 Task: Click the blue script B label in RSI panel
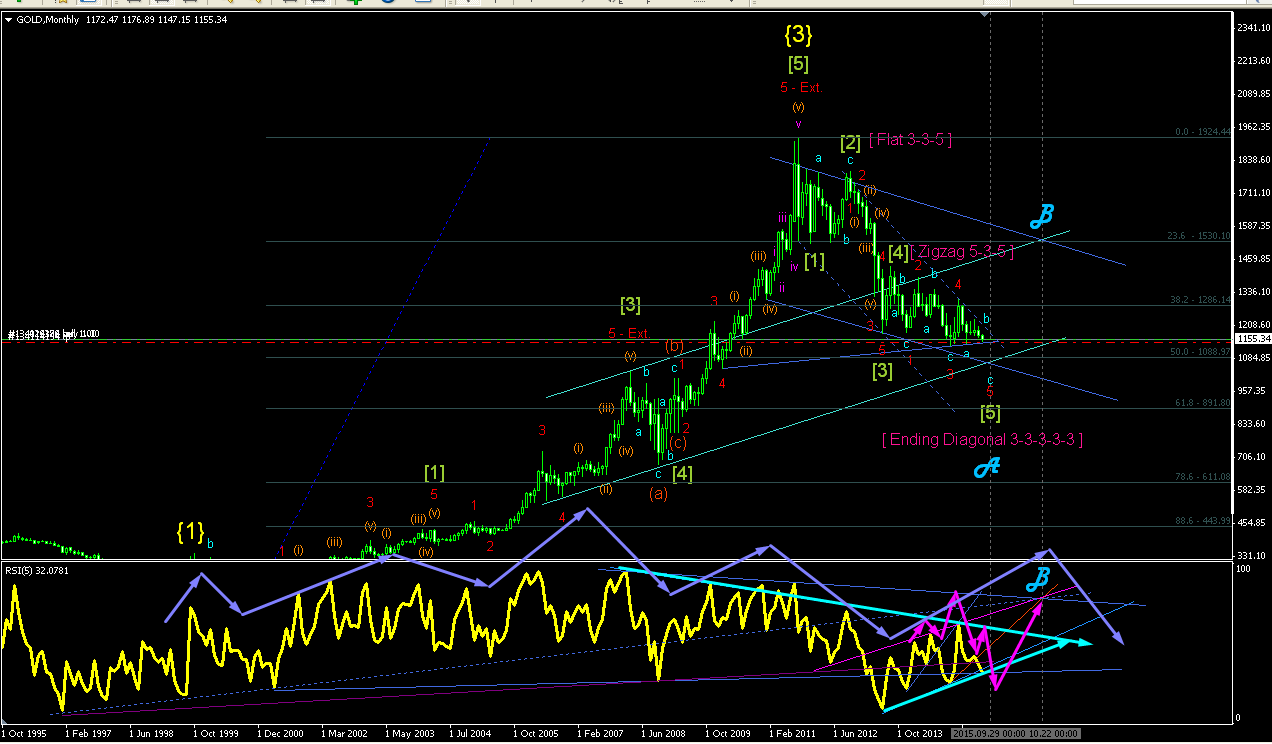click(1038, 578)
